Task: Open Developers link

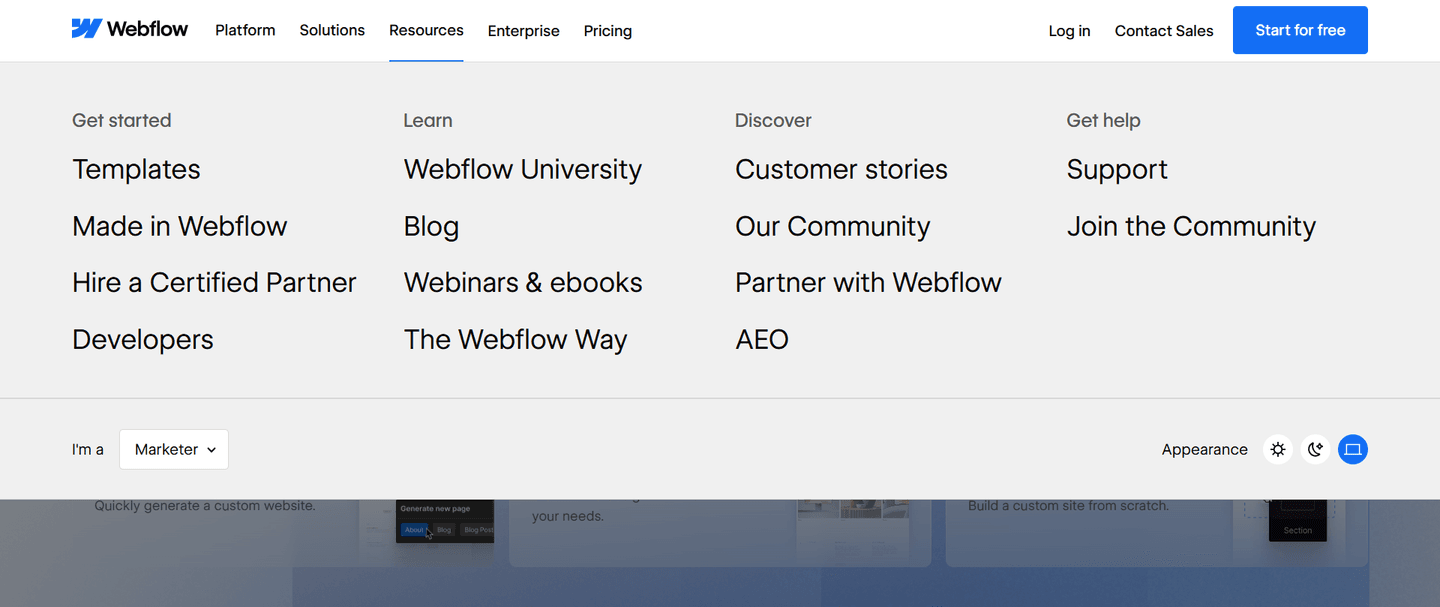Action: tap(143, 340)
